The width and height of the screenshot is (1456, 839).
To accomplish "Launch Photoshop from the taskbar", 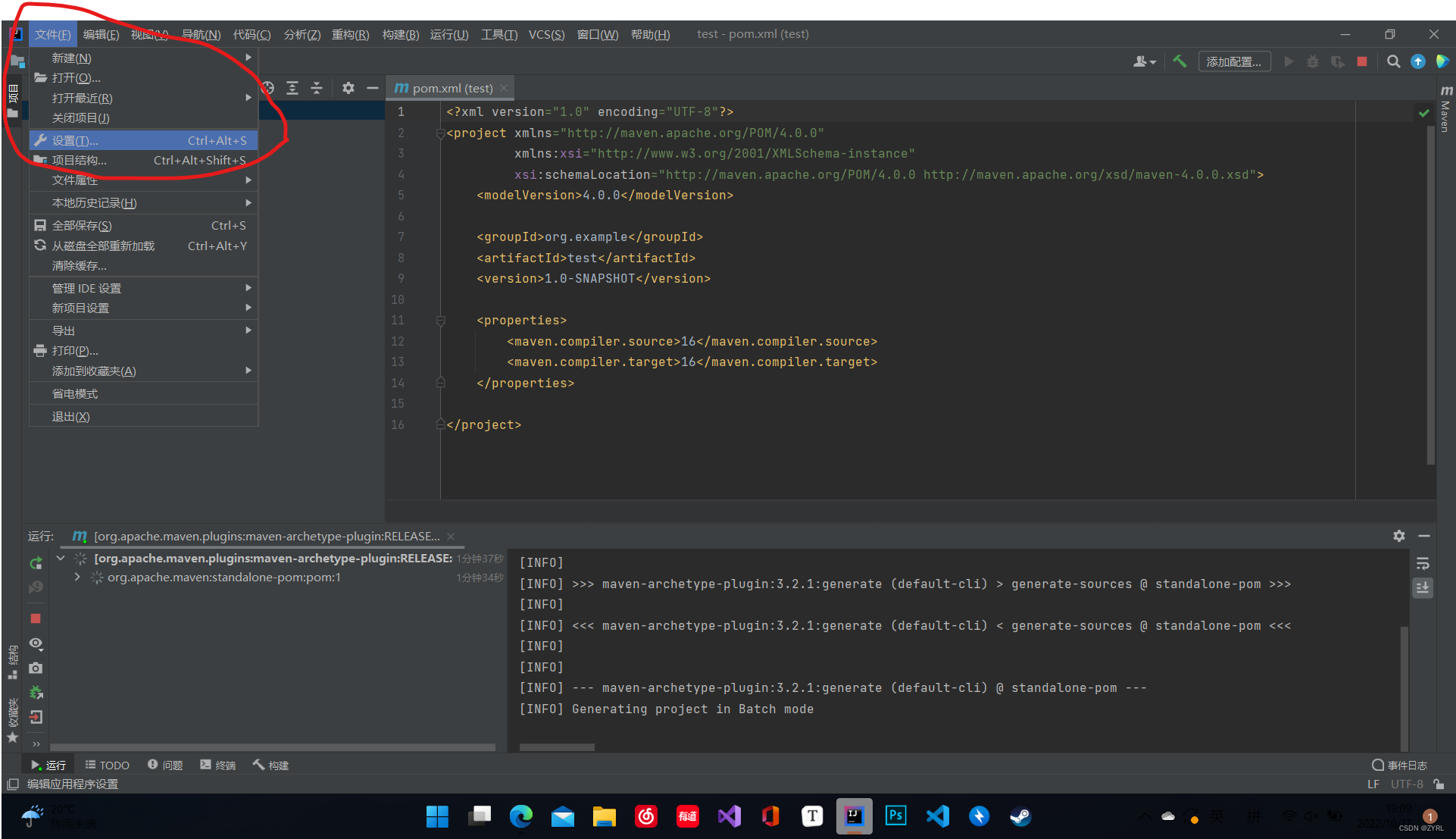I will [895, 816].
